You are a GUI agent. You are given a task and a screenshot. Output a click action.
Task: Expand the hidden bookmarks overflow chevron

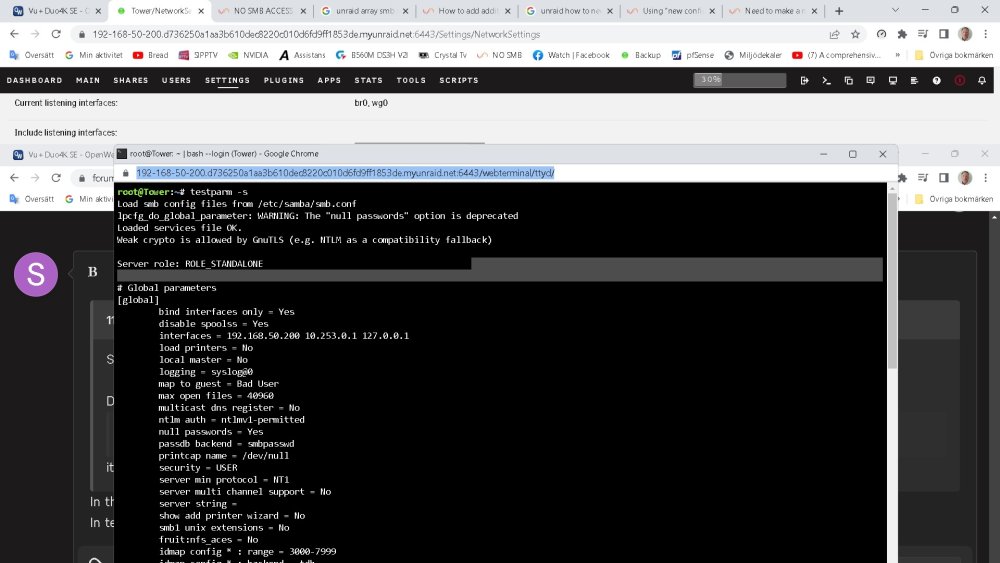897,55
